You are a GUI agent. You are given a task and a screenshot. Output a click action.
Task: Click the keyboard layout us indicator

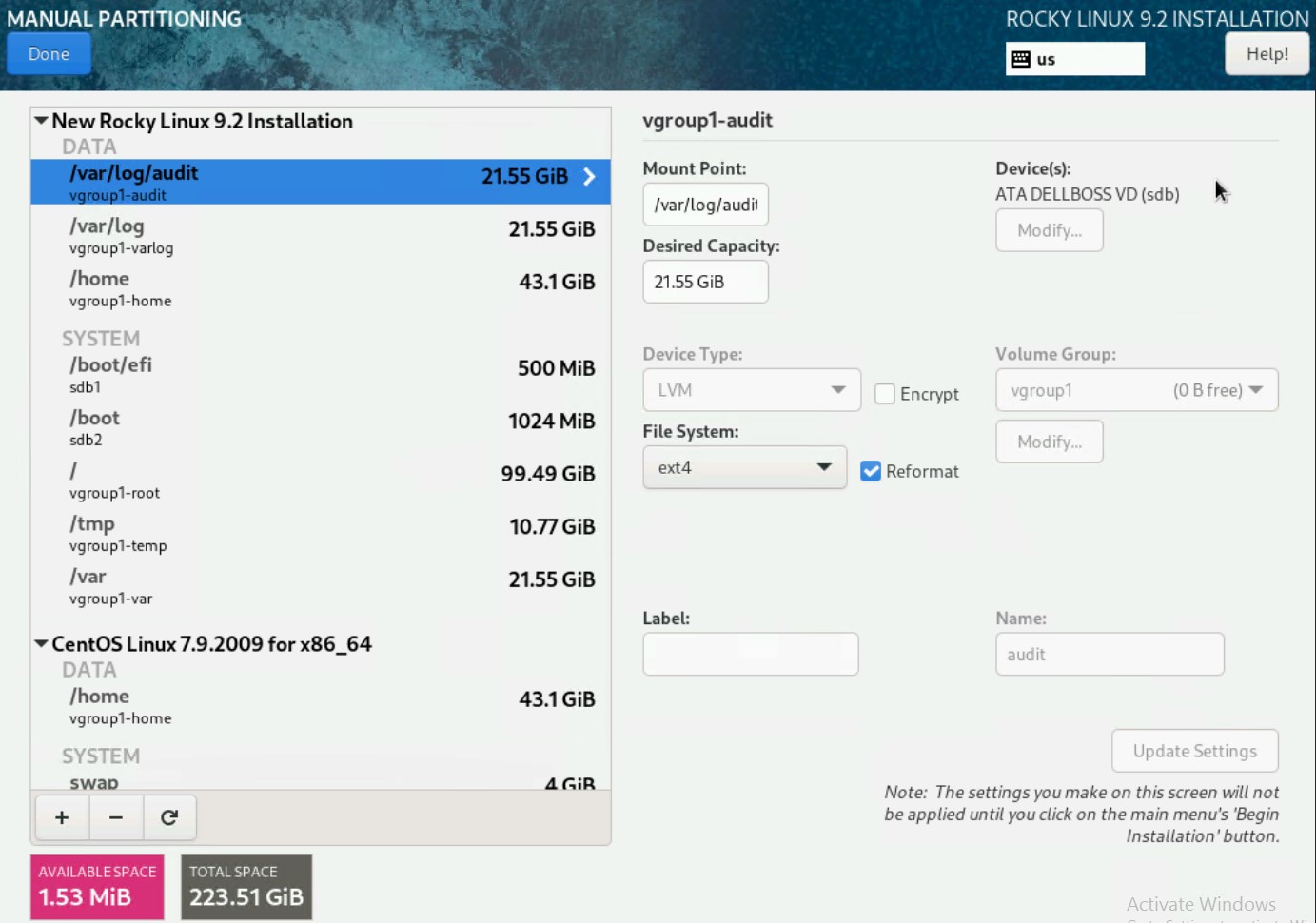(x=1074, y=59)
